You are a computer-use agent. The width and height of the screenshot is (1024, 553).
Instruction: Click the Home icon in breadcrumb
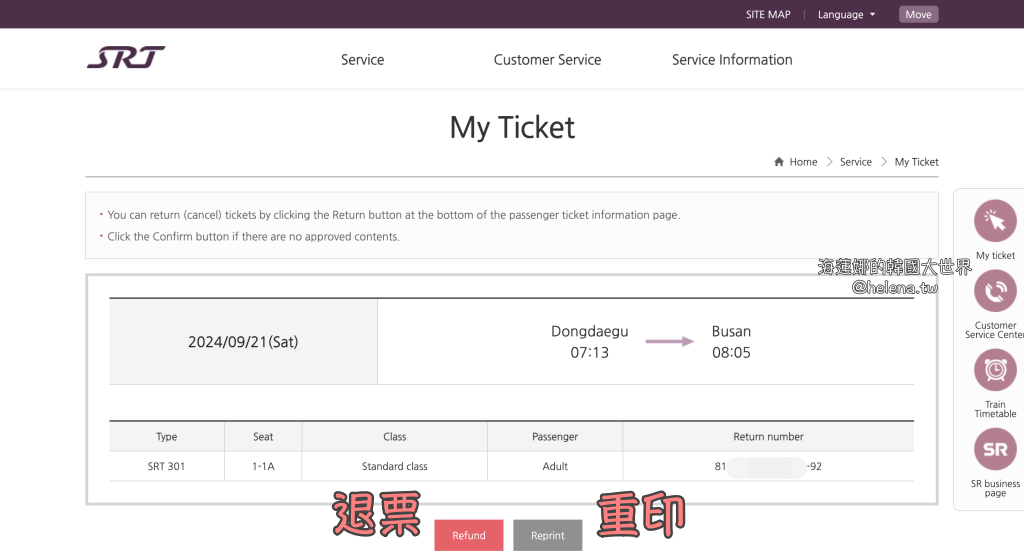pyautogui.click(x=779, y=162)
